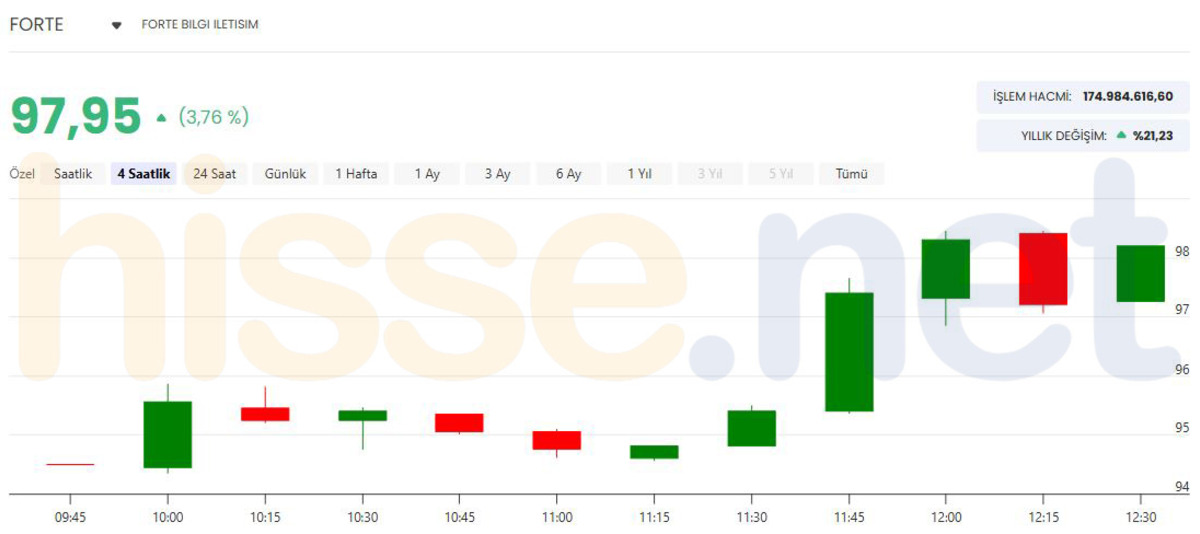Screen dimensions: 1200x534
Task: Click the disabled 5 Yıl range
Action: 781,174
